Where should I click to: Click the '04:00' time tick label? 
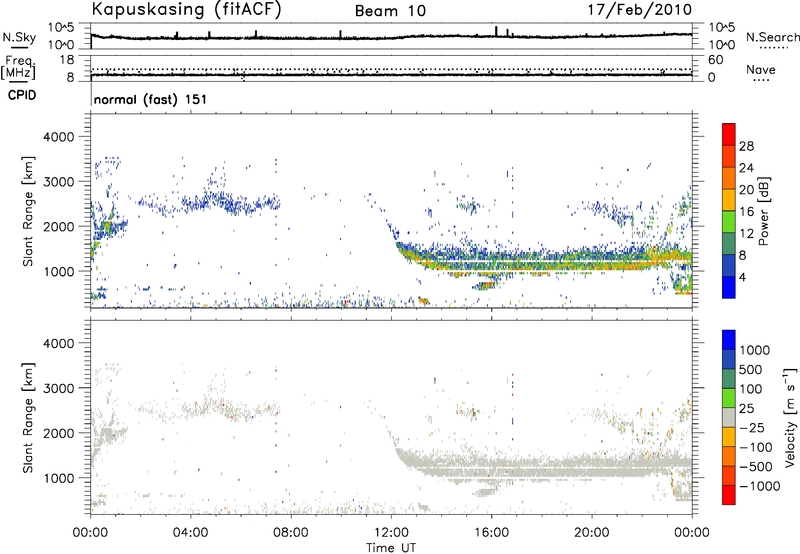click(x=191, y=533)
